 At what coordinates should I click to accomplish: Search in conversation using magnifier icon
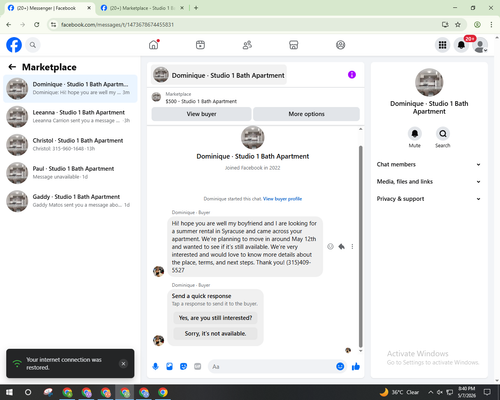pos(443,134)
